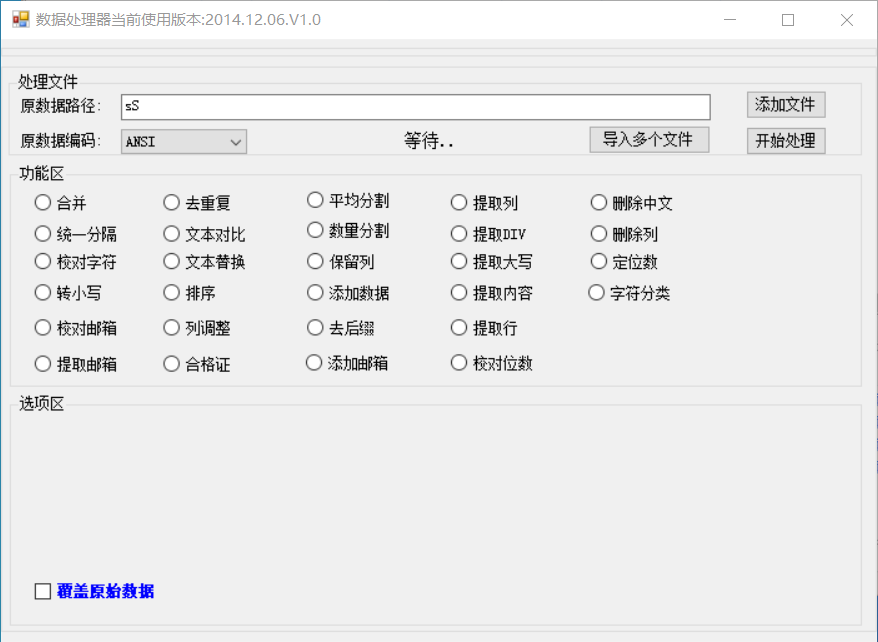878x642 pixels.
Task: Select 提取DIV radio button
Action: 459,234
